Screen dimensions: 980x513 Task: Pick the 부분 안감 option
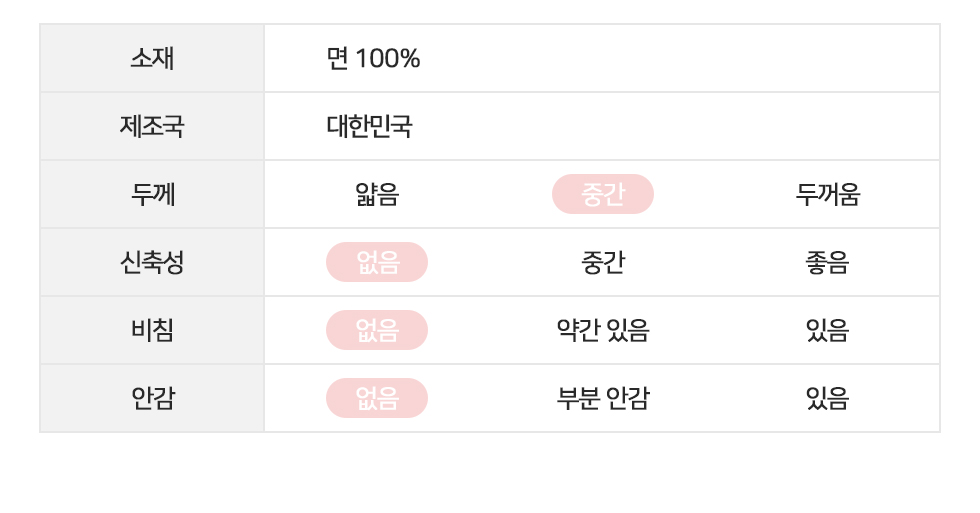pyautogui.click(x=602, y=398)
